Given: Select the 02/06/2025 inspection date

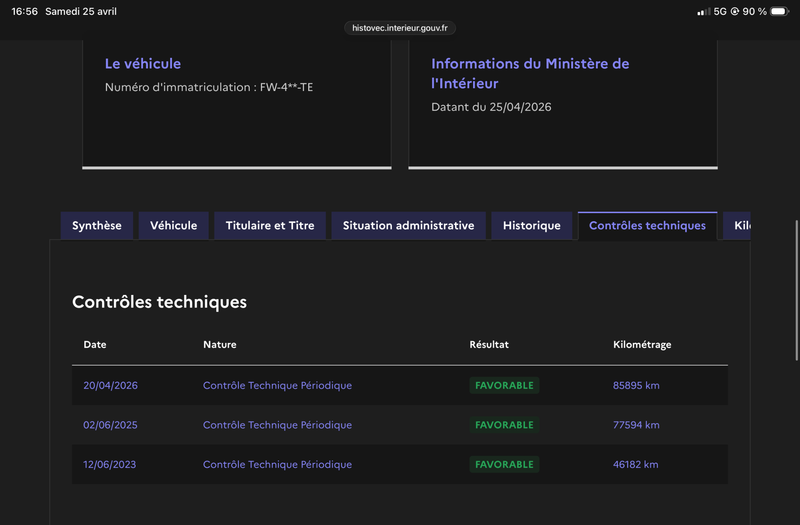Looking at the screenshot, I should pos(110,425).
